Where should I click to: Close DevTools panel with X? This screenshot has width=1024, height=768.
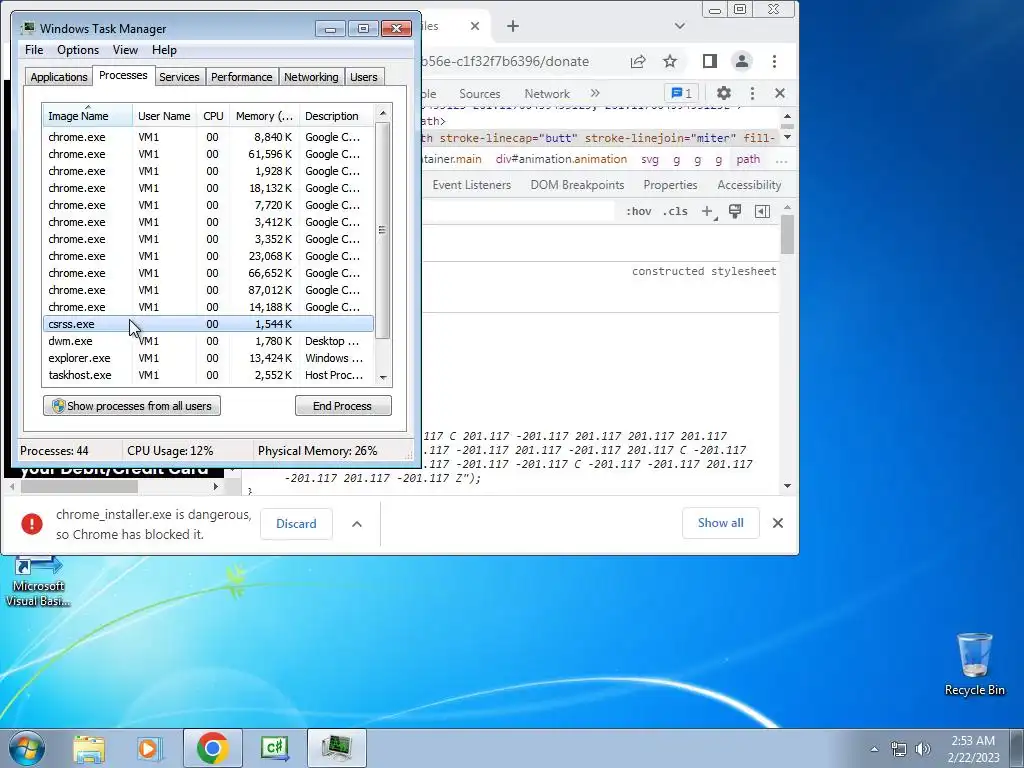[780, 93]
